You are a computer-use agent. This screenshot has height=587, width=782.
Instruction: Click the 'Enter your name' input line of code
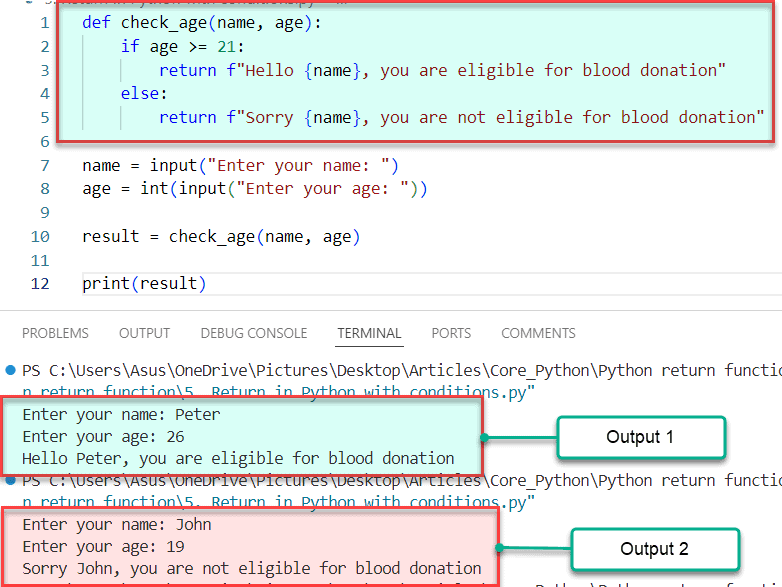click(240, 166)
